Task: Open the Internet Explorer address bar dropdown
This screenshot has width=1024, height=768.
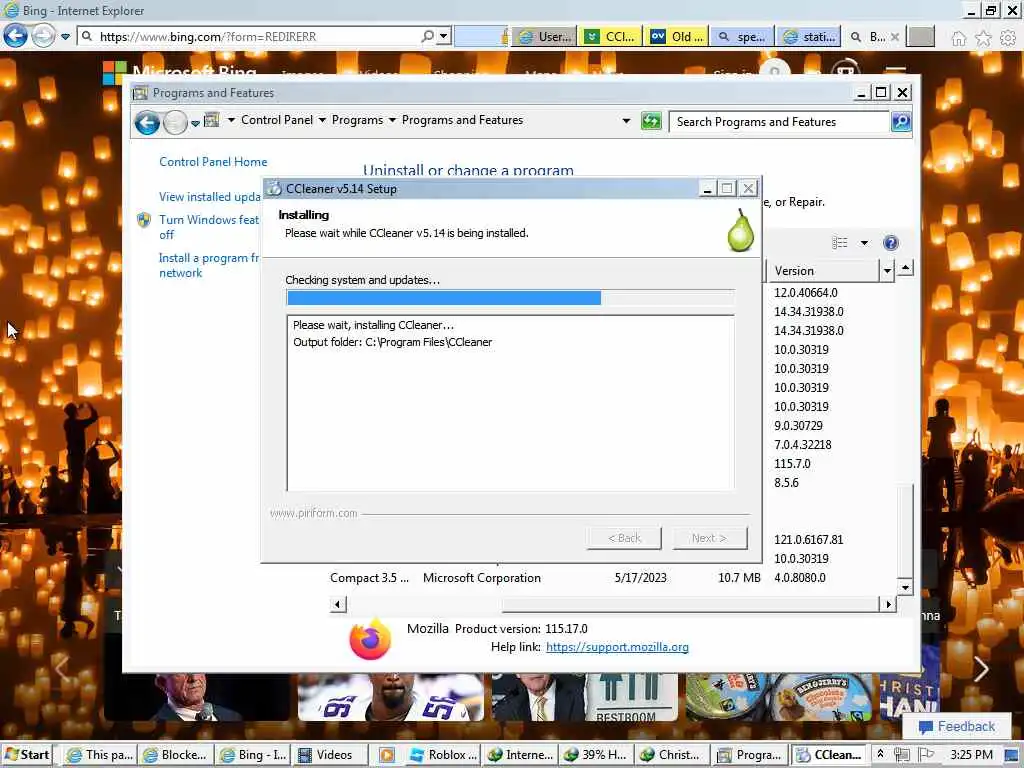Action: pyautogui.click(x=443, y=37)
